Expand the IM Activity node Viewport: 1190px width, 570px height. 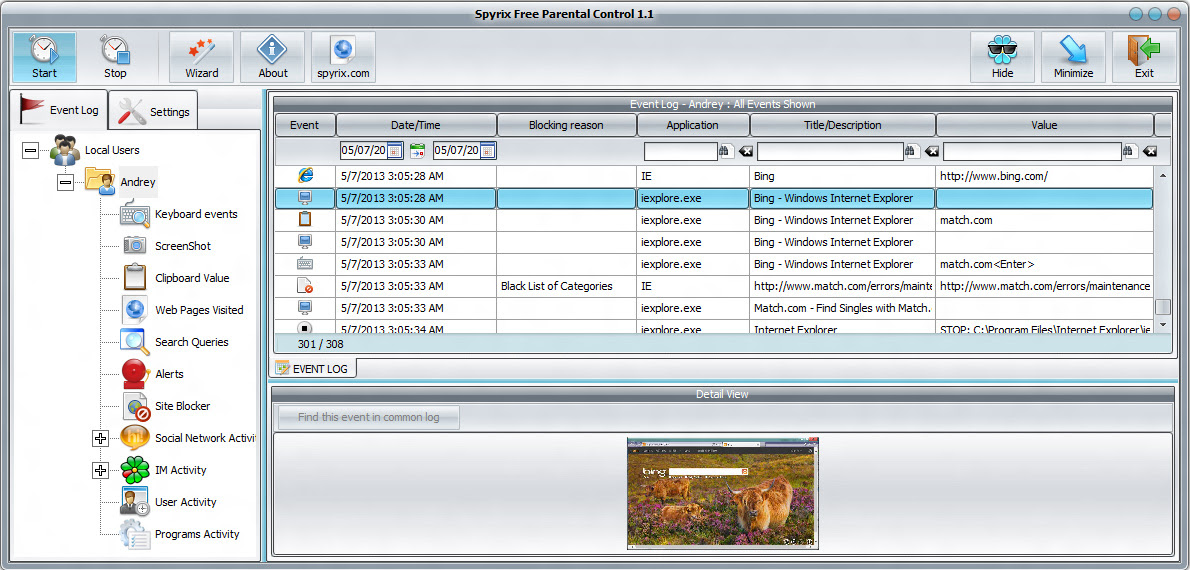[100, 471]
